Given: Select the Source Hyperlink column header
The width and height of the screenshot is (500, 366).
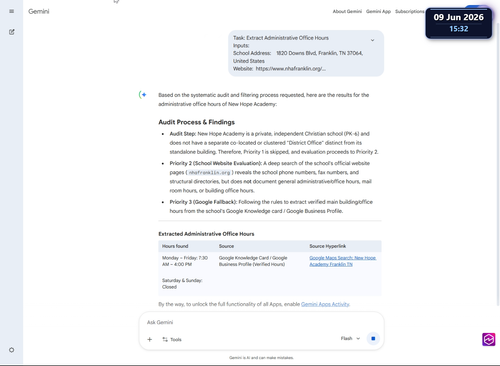Looking at the screenshot, I should pos(328,246).
